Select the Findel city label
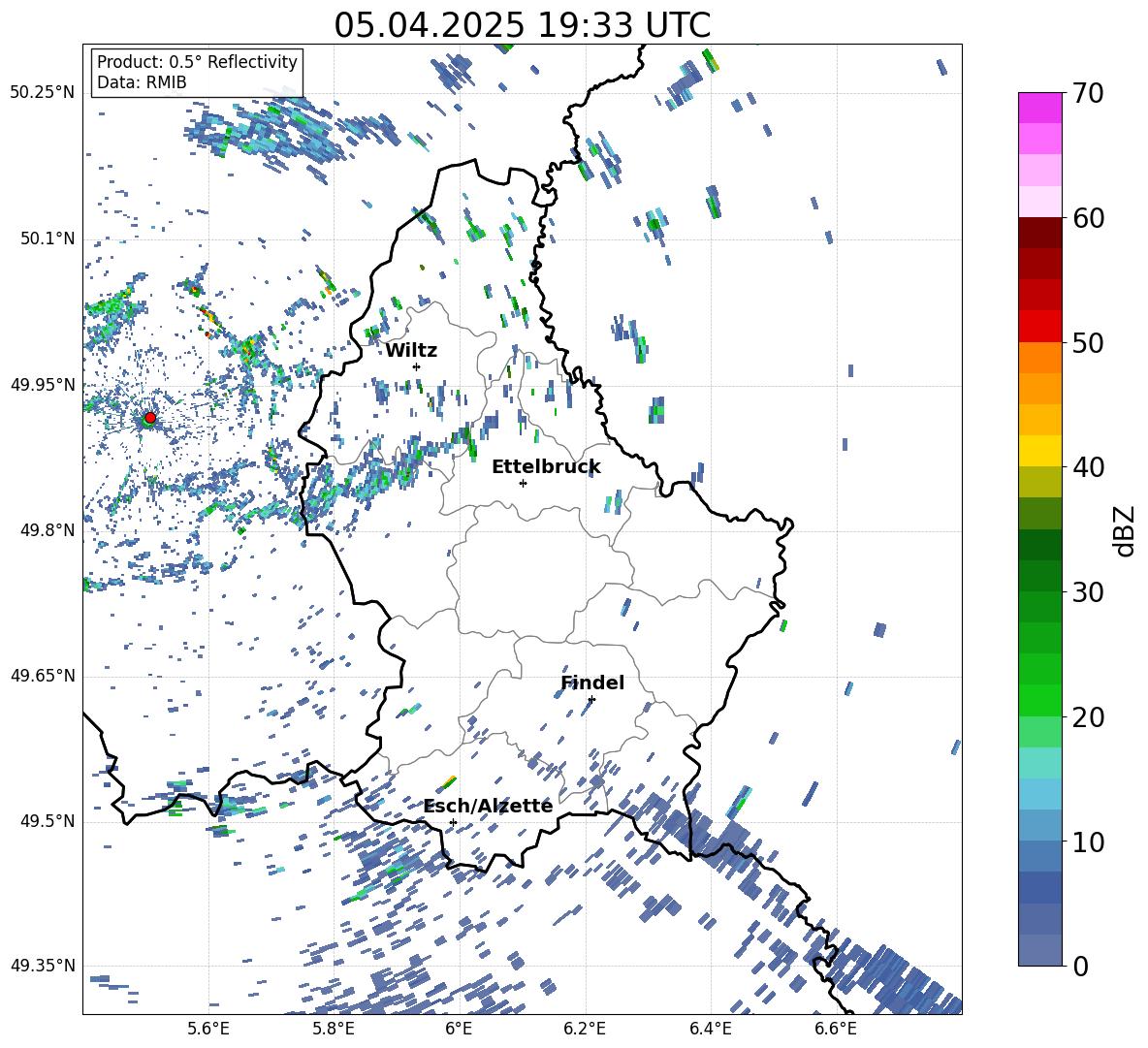1148x1048 pixels. [592, 683]
